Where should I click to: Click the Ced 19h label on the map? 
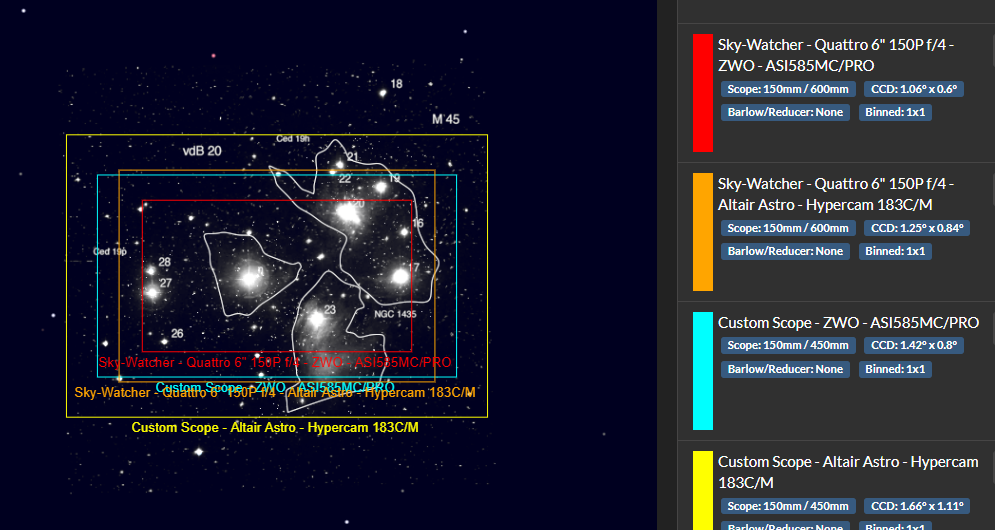[x=293, y=138]
